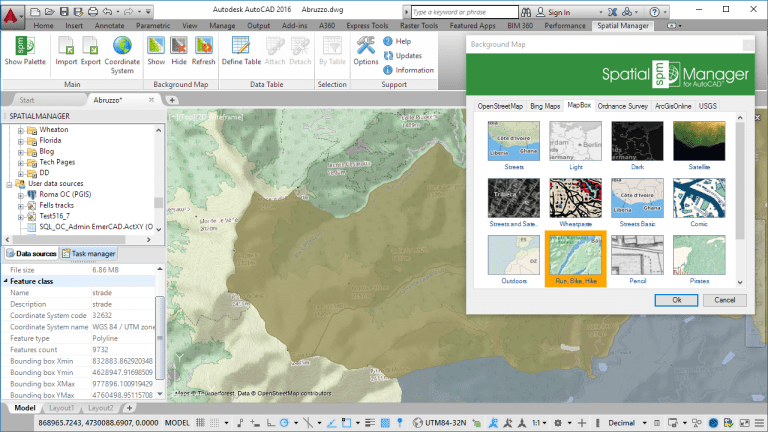This screenshot has width=768, height=432.
Task: Toggle the MODEL space status button
Action: pyautogui.click(x=177, y=423)
